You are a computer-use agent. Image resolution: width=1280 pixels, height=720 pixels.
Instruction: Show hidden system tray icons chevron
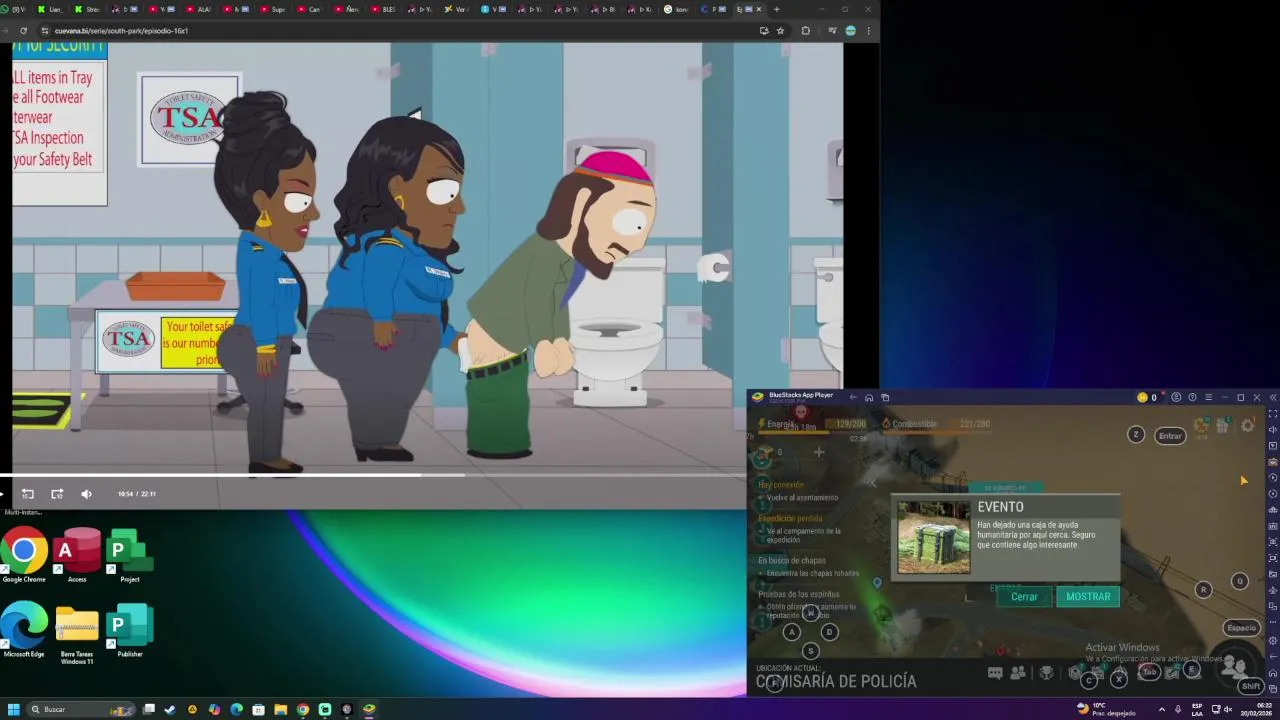pyautogui.click(x=1161, y=709)
